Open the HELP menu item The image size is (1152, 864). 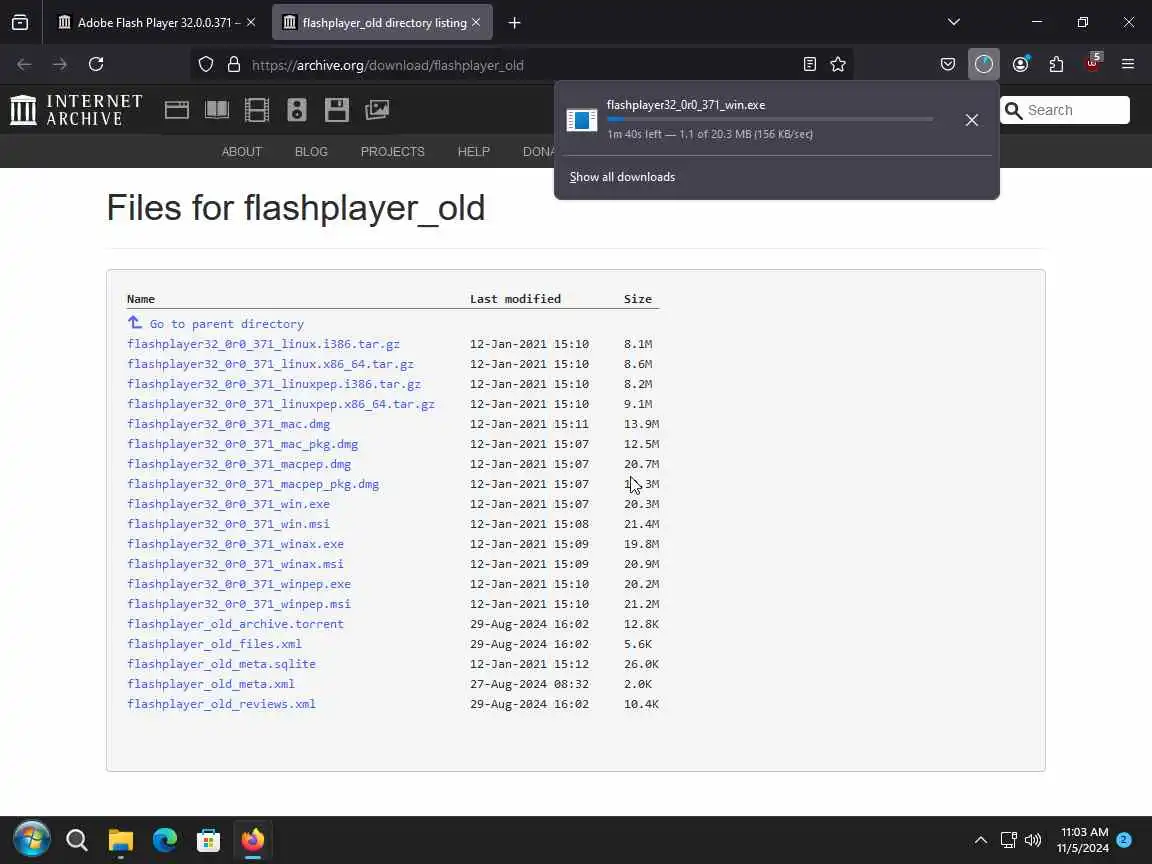pos(474,151)
